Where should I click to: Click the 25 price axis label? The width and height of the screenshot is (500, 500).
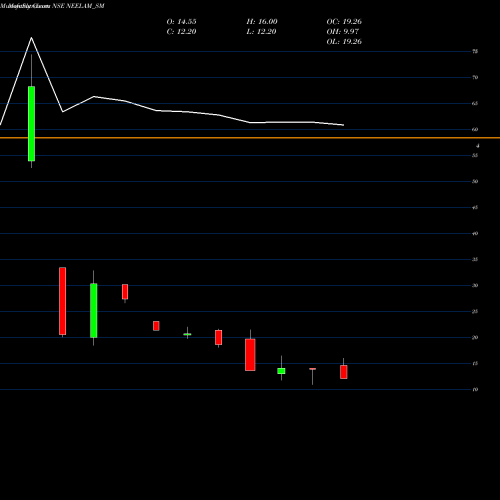[x=475, y=311]
